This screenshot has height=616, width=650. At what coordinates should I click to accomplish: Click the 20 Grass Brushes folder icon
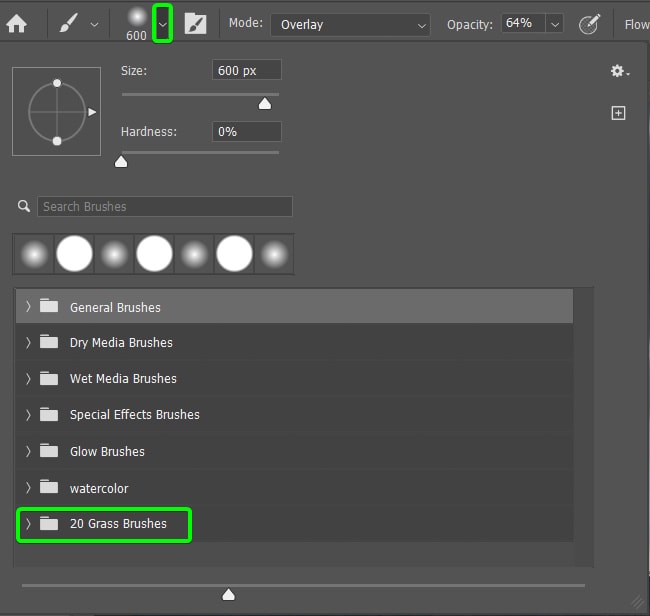[49, 523]
